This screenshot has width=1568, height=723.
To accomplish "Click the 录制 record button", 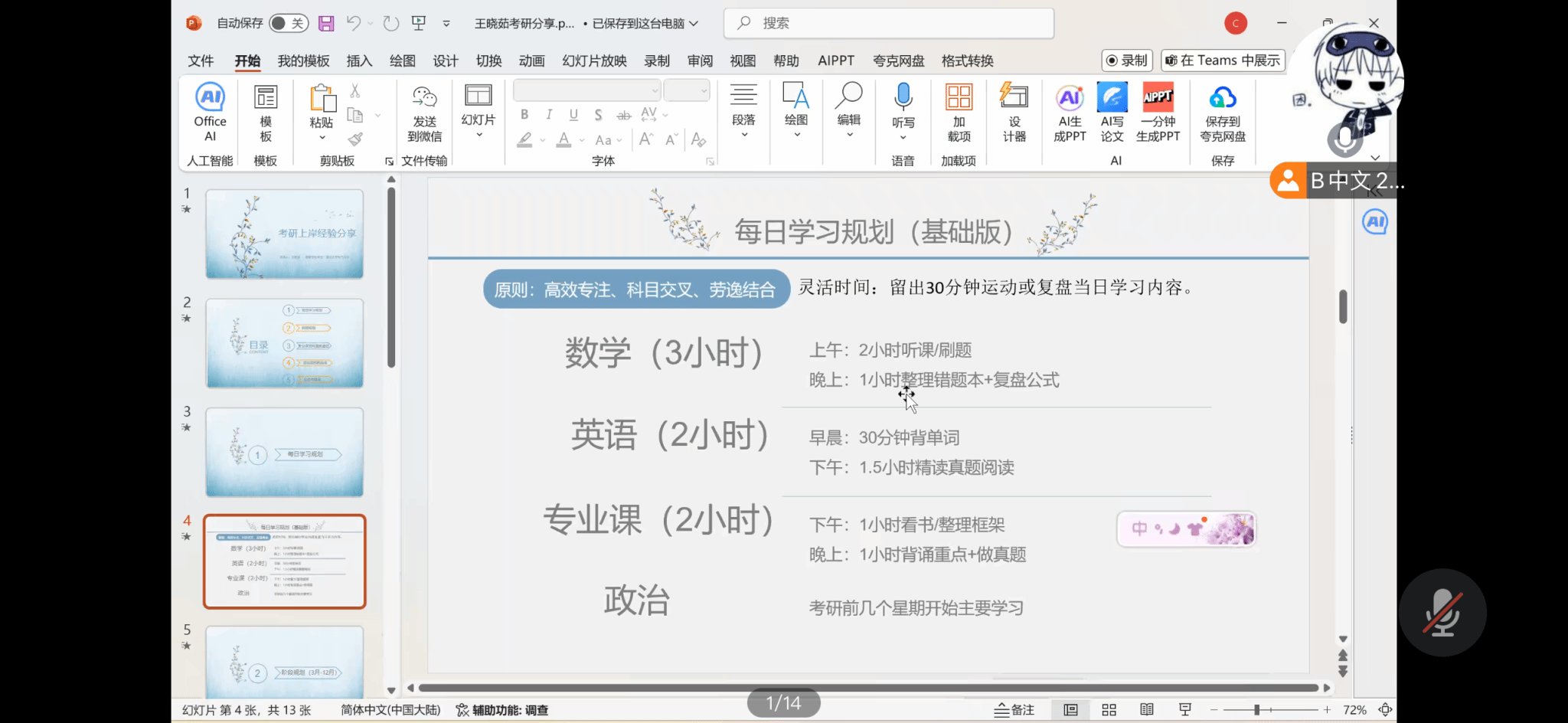I will coord(1126,61).
